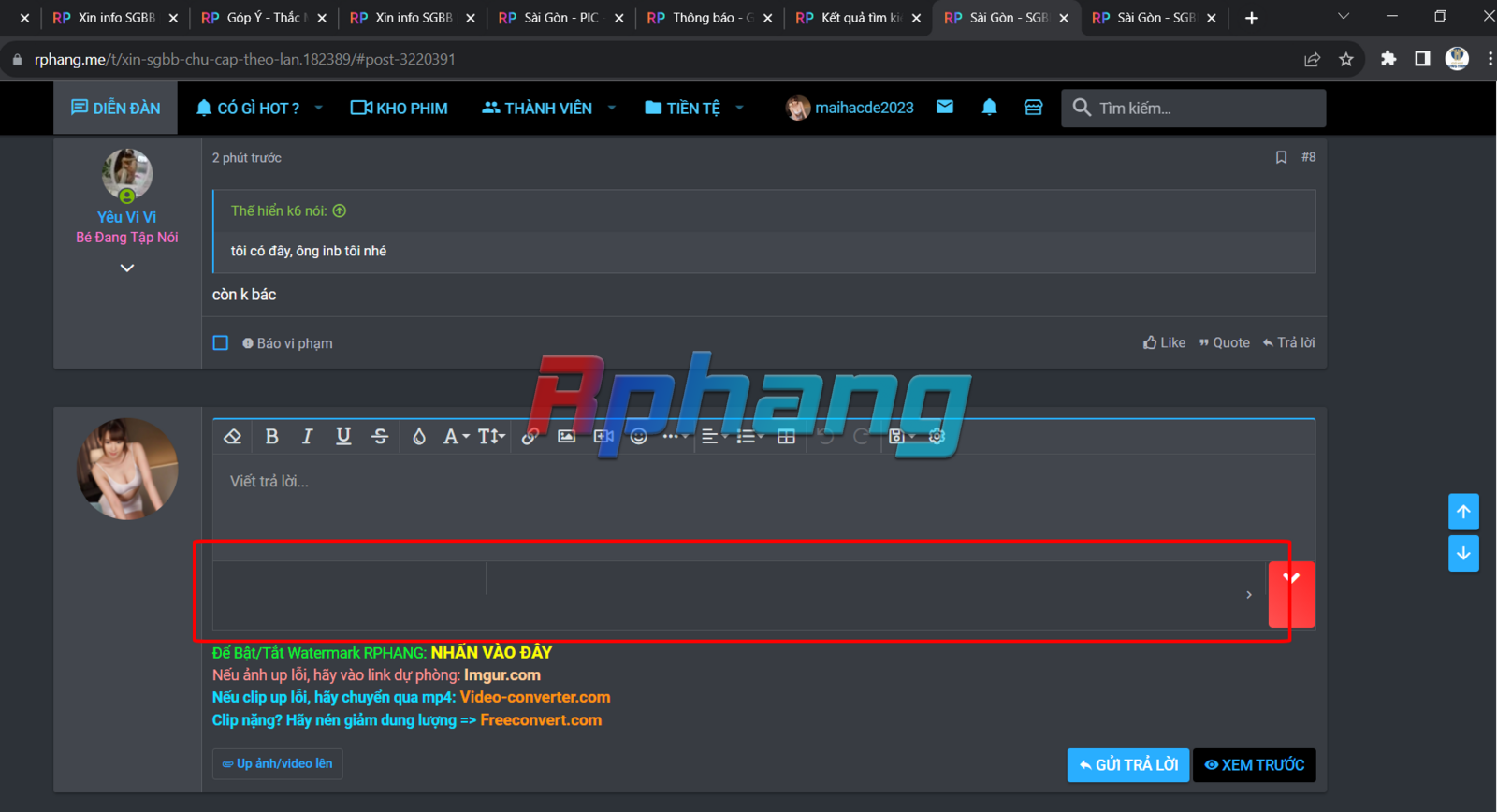Like post #8
This screenshot has height=812, width=1497.
pos(1164,343)
